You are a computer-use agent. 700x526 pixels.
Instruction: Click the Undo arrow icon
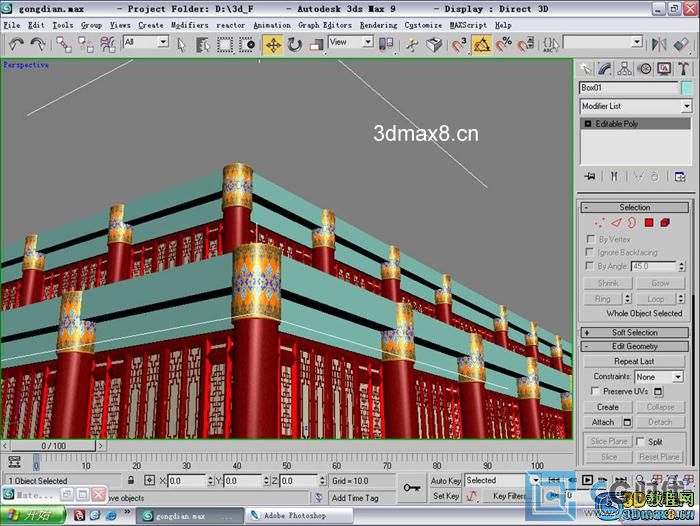tap(17, 44)
